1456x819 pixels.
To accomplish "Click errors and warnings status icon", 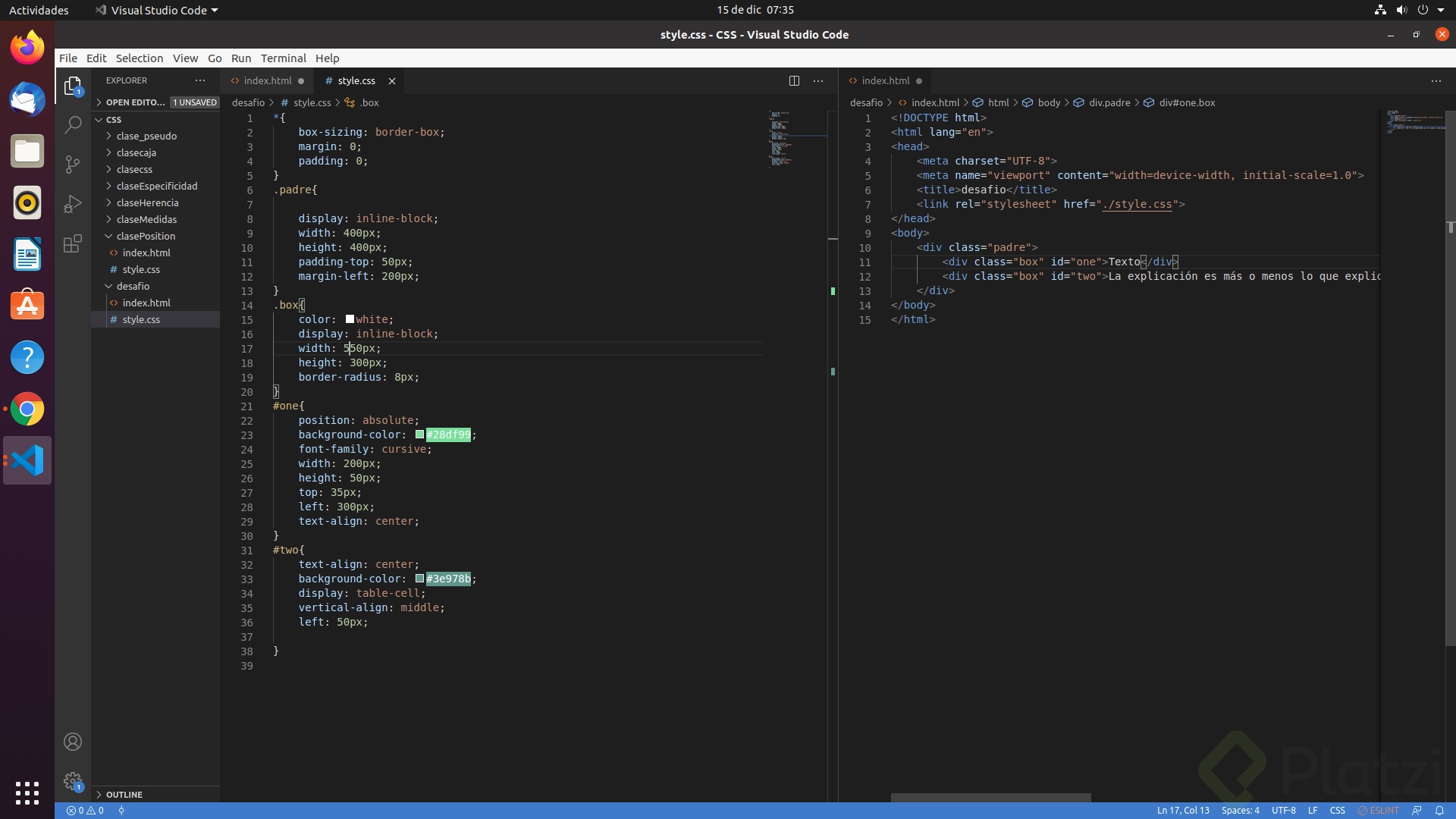I will click(85, 811).
